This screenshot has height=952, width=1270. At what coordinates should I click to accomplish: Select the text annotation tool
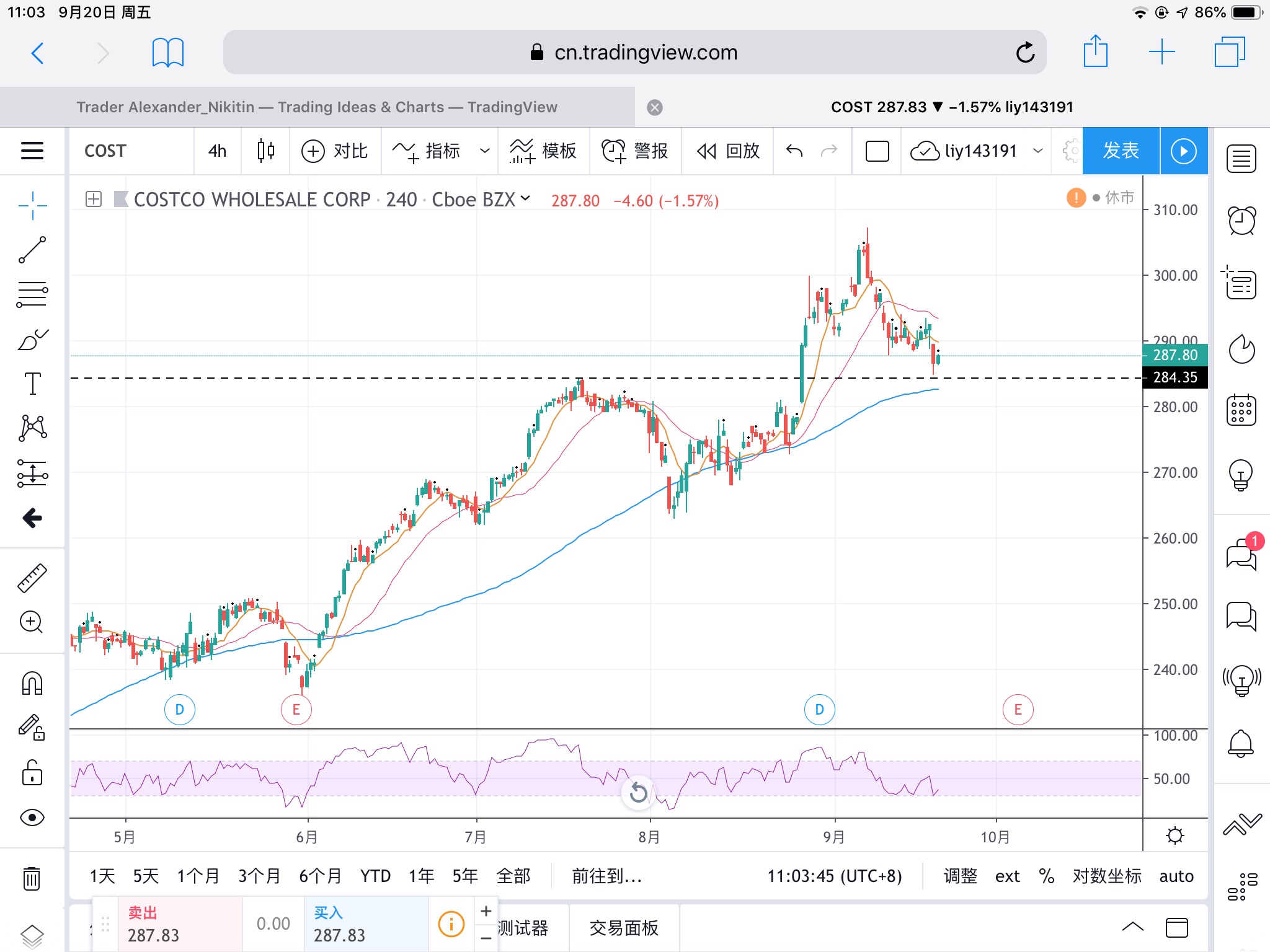(x=32, y=384)
